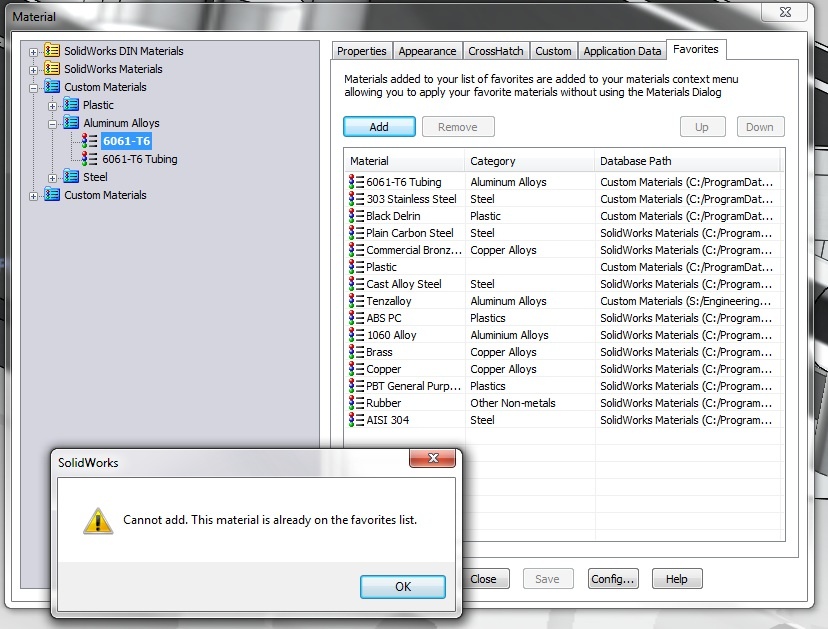
Task: Click the SolidWorks Materials library icon
Action: (52, 69)
